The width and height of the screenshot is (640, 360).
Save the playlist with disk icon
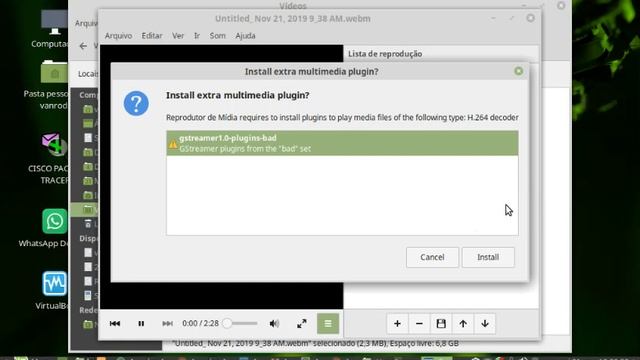[441, 324]
